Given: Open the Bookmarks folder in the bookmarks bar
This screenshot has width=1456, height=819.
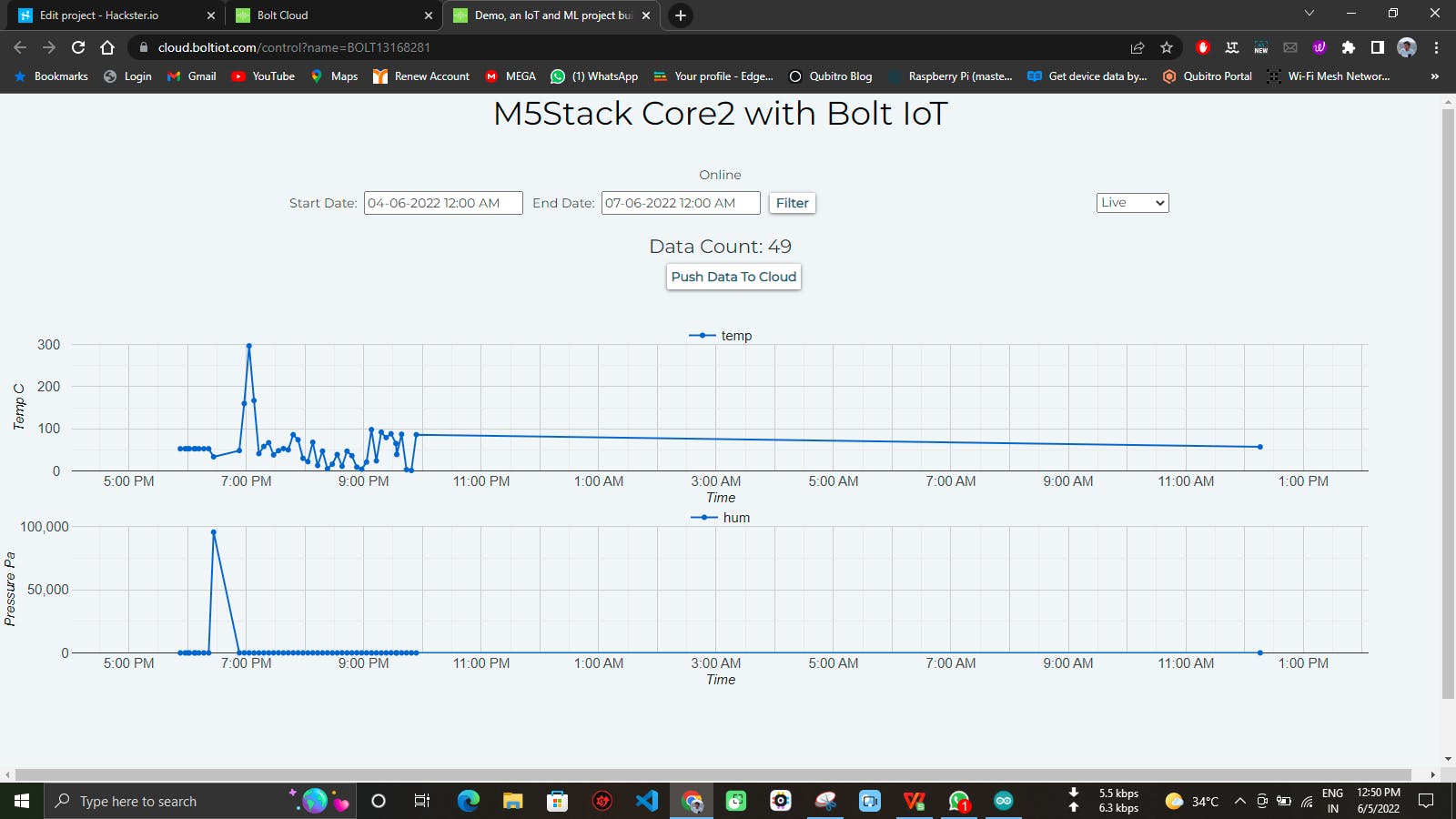Looking at the screenshot, I should click(x=51, y=76).
